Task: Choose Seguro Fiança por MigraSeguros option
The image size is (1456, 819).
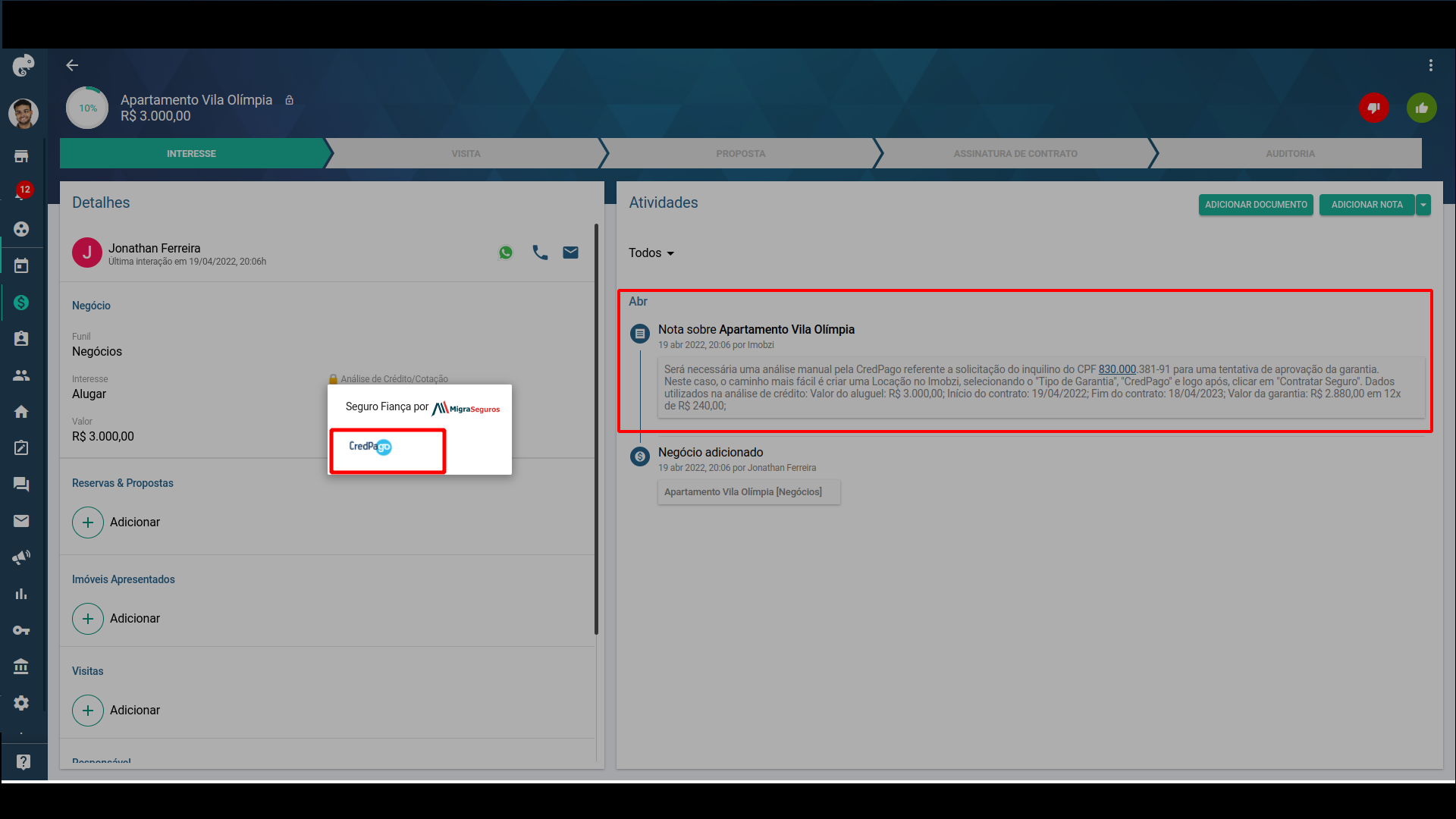Action: click(x=422, y=408)
